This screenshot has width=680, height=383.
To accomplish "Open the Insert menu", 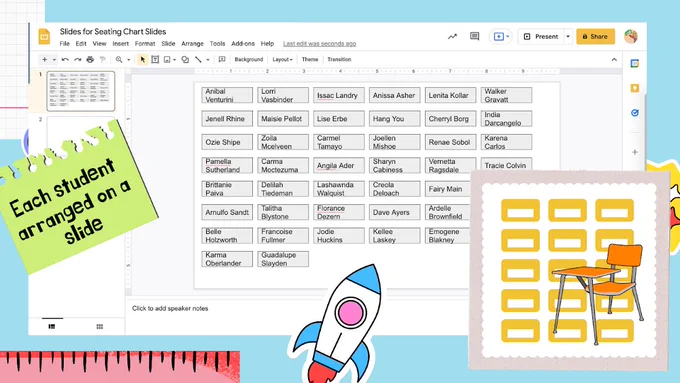I will 121,44.
